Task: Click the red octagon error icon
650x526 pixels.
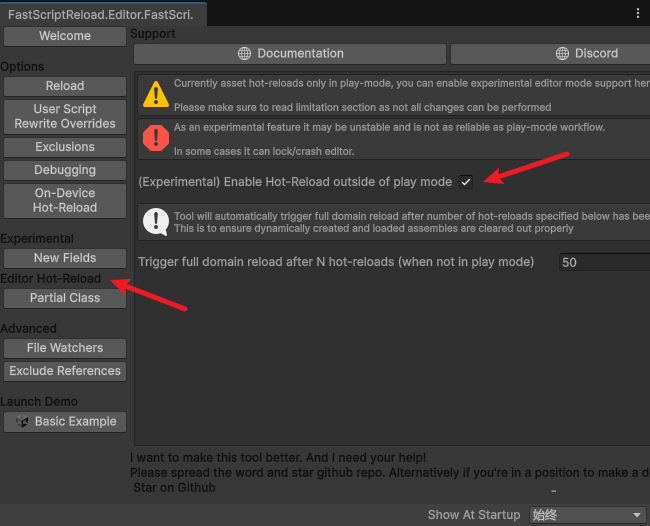Action: point(156,138)
